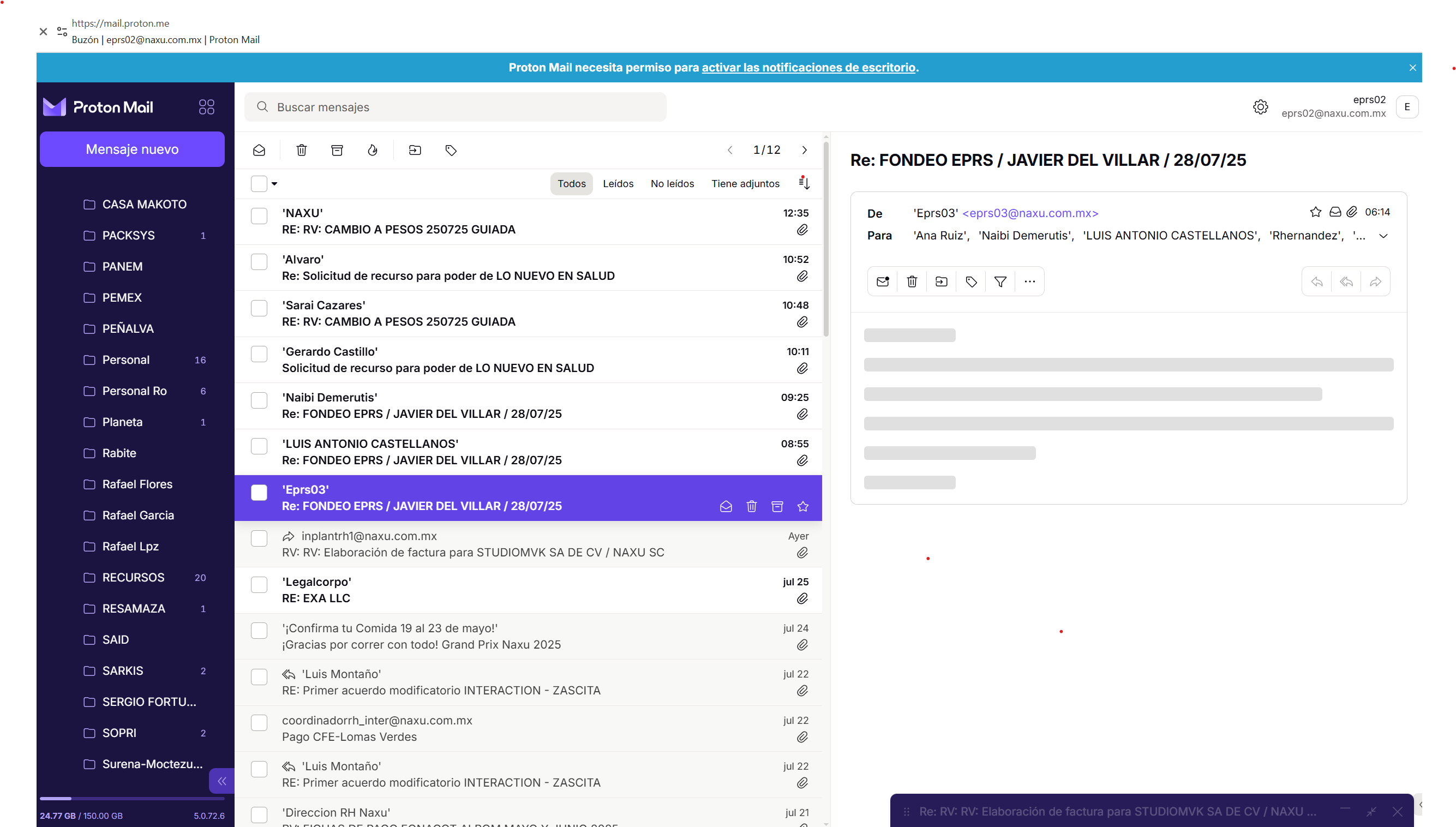Star the selected Eprs03 message row
The image size is (1456, 827).
(x=802, y=506)
